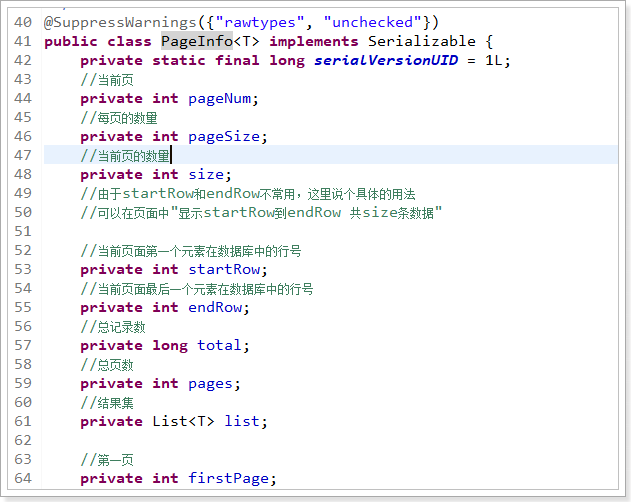Viewport: 631px width, 502px height.
Task: Click the "rawtypes" string literal
Action: coord(260,22)
